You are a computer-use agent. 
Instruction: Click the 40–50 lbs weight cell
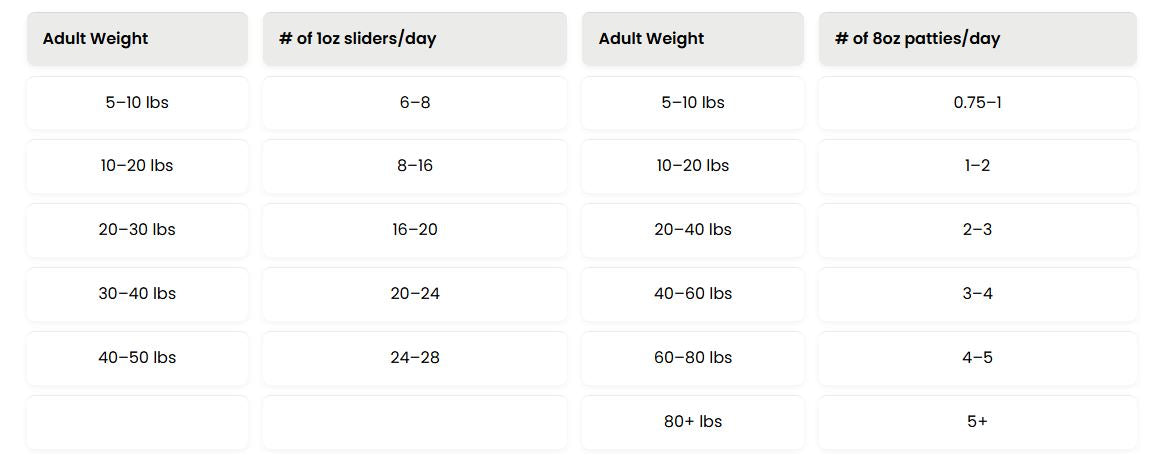[137, 358]
